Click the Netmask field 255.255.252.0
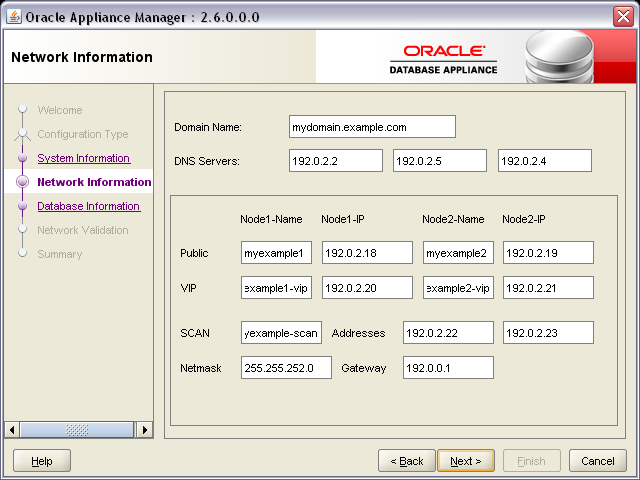 coord(286,368)
